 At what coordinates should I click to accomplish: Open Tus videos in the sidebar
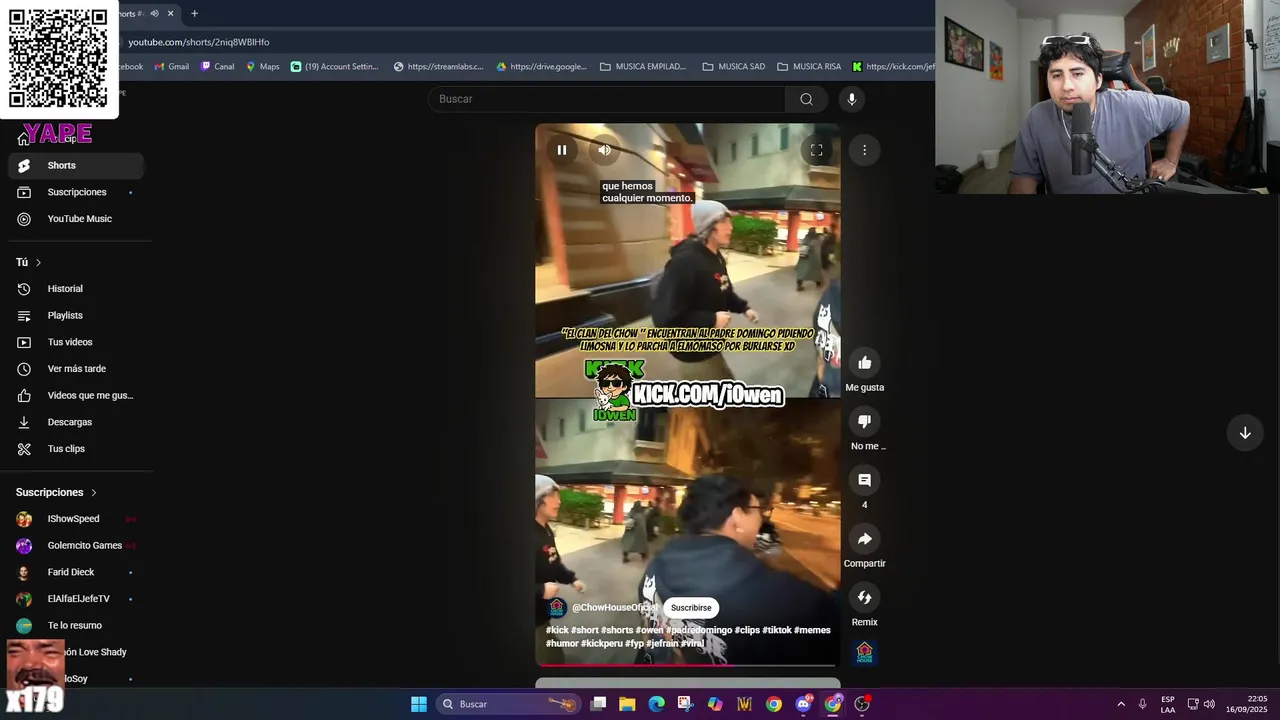point(76,342)
